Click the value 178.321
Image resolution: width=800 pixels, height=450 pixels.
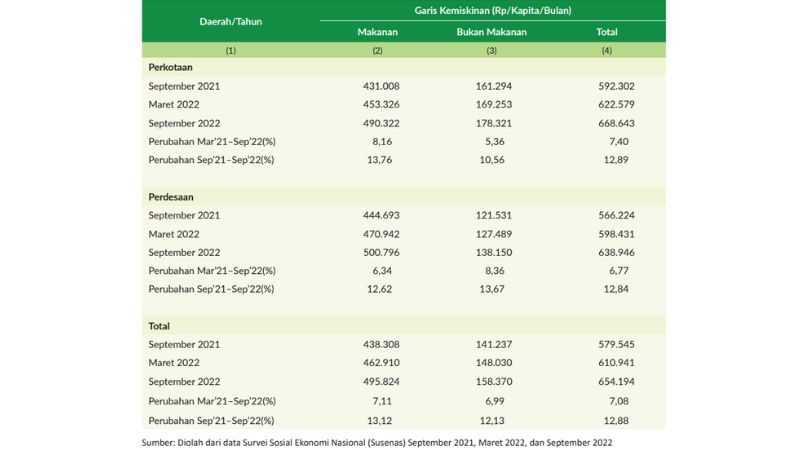494,123
